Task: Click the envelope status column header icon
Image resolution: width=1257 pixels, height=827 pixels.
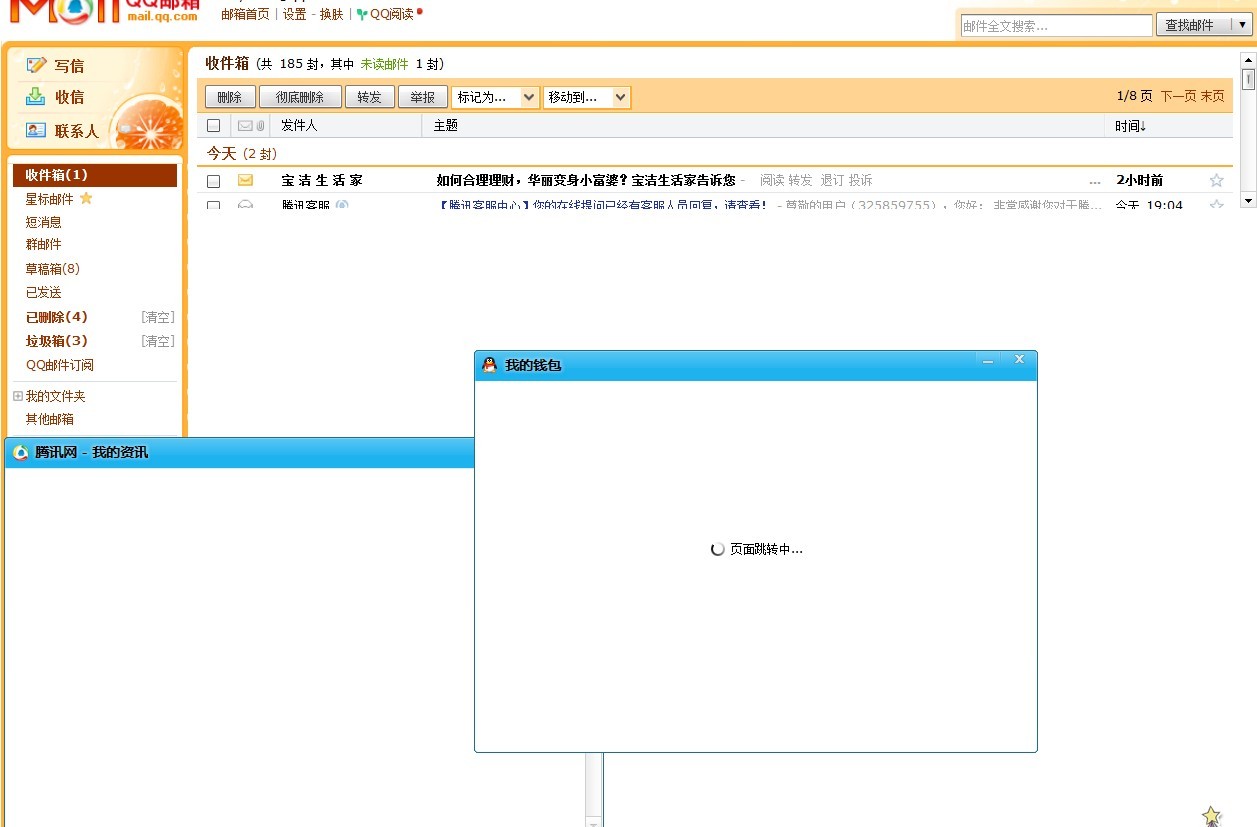Action: point(245,126)
